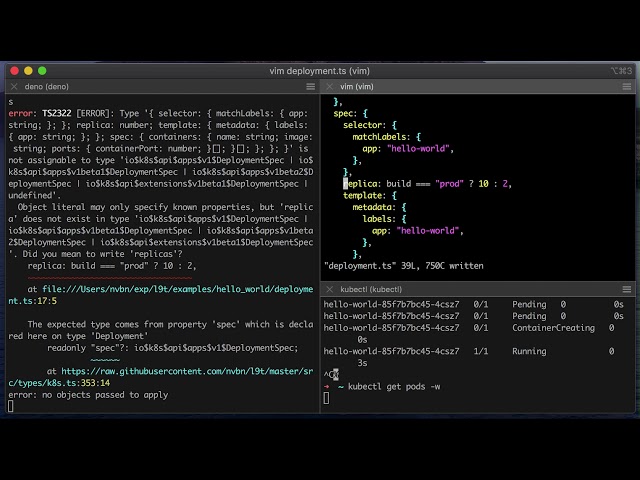Click the red 'error' label in deno pane
This screenshot has width=640, height=480.
pyautogui.click(x=20, y=113)
